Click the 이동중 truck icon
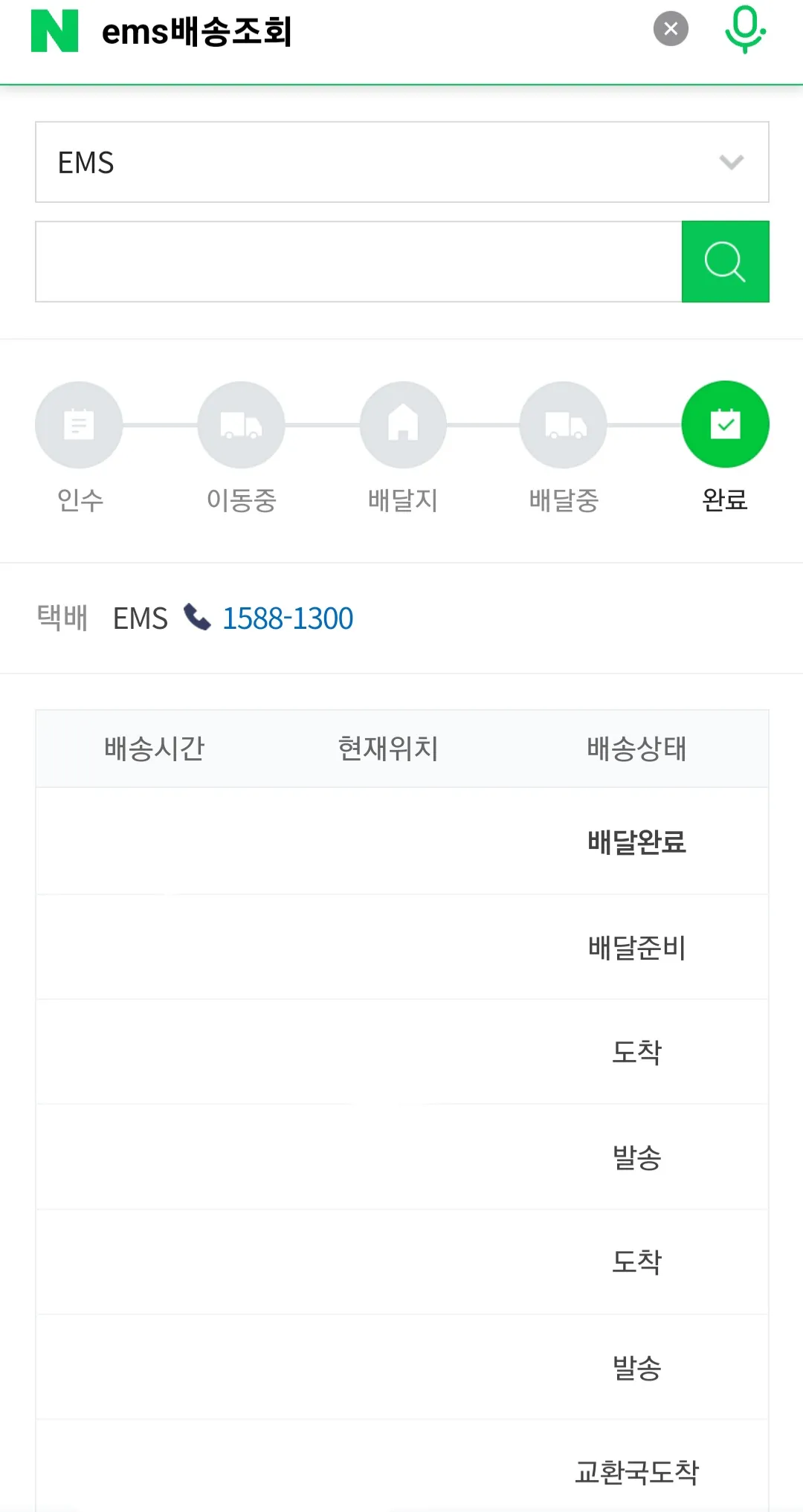The image size is (803, 1512). [x=241, y=424]
